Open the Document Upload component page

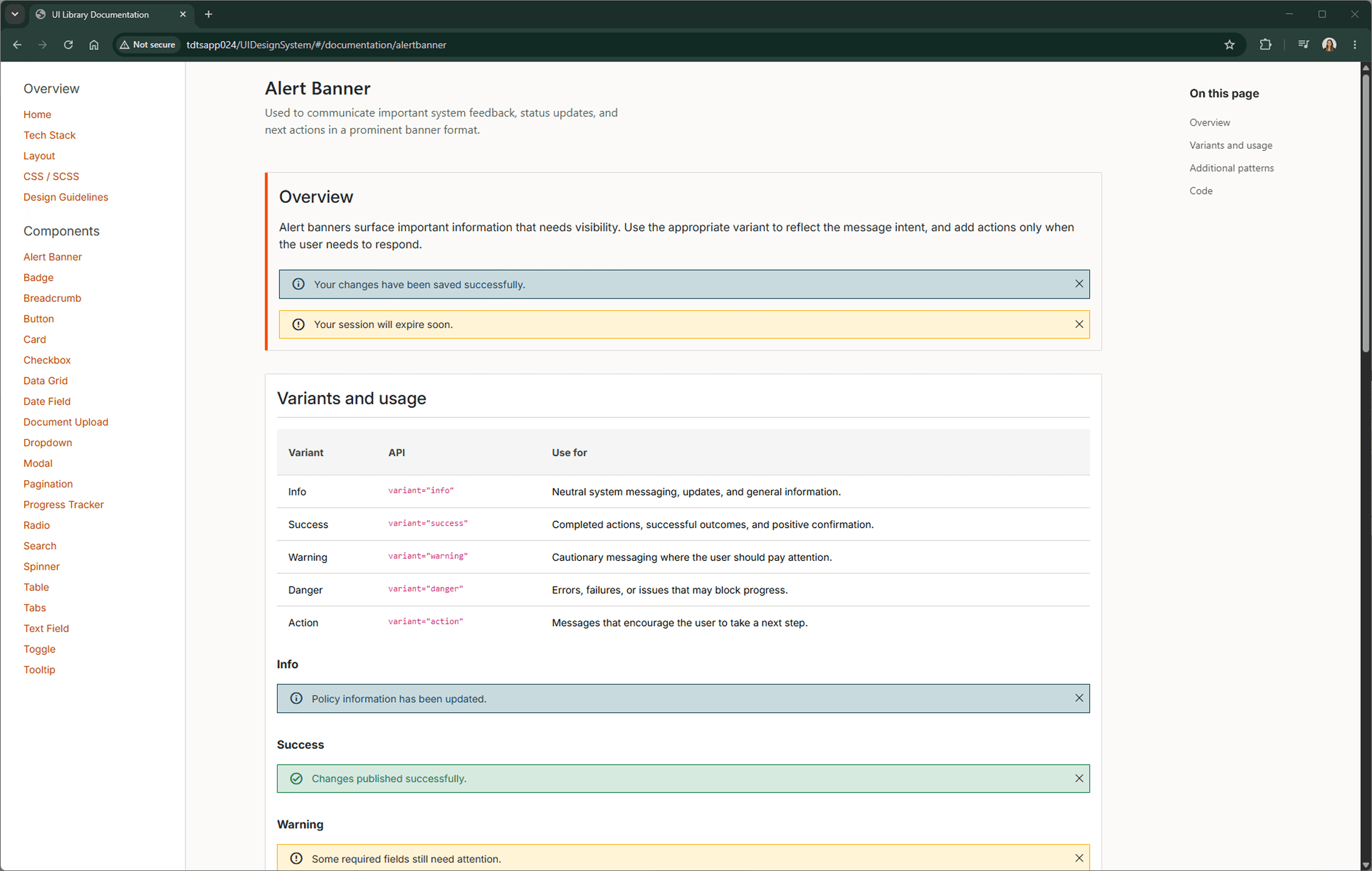click(x=66, y=422)
